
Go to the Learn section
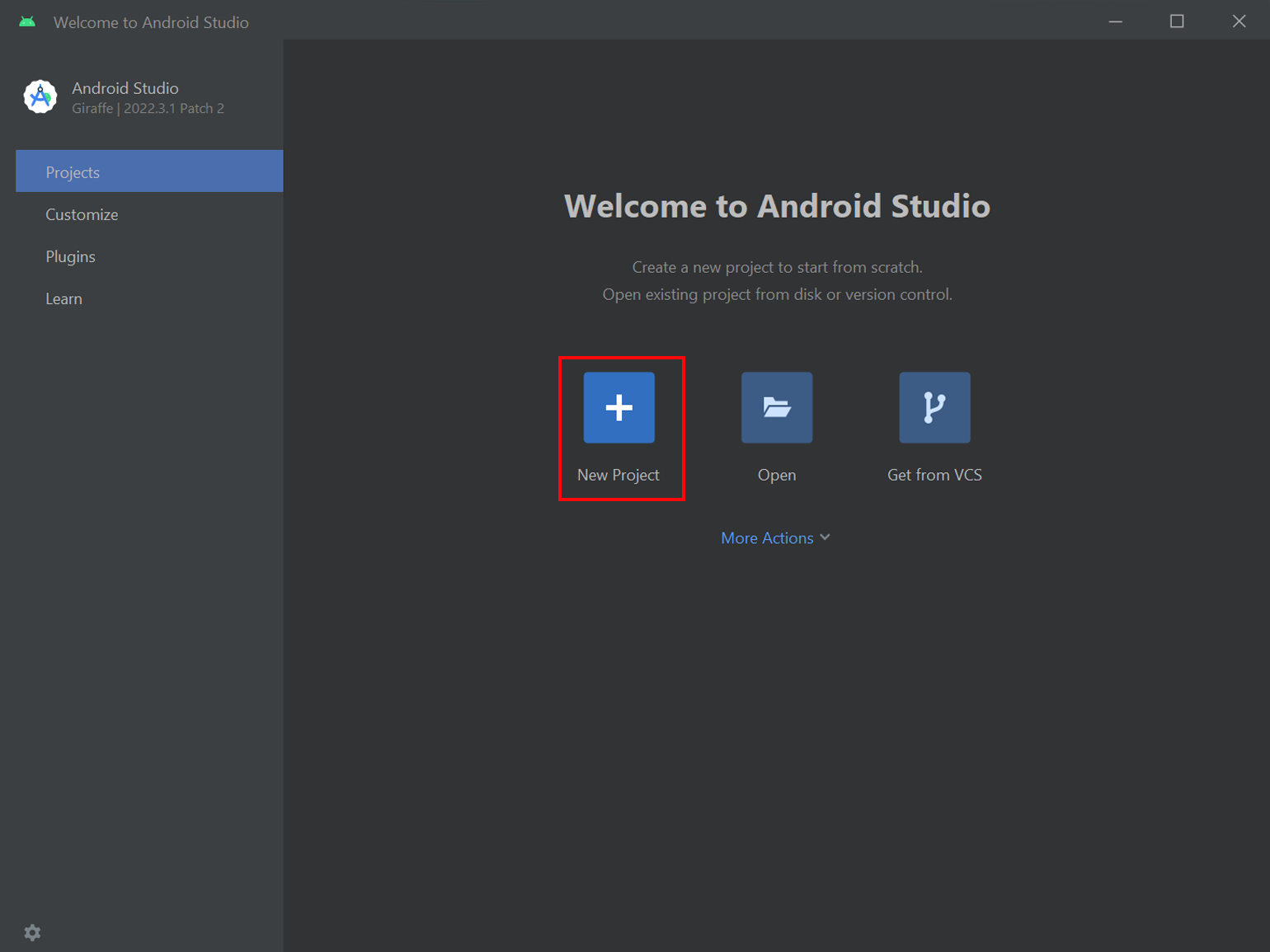63,298
